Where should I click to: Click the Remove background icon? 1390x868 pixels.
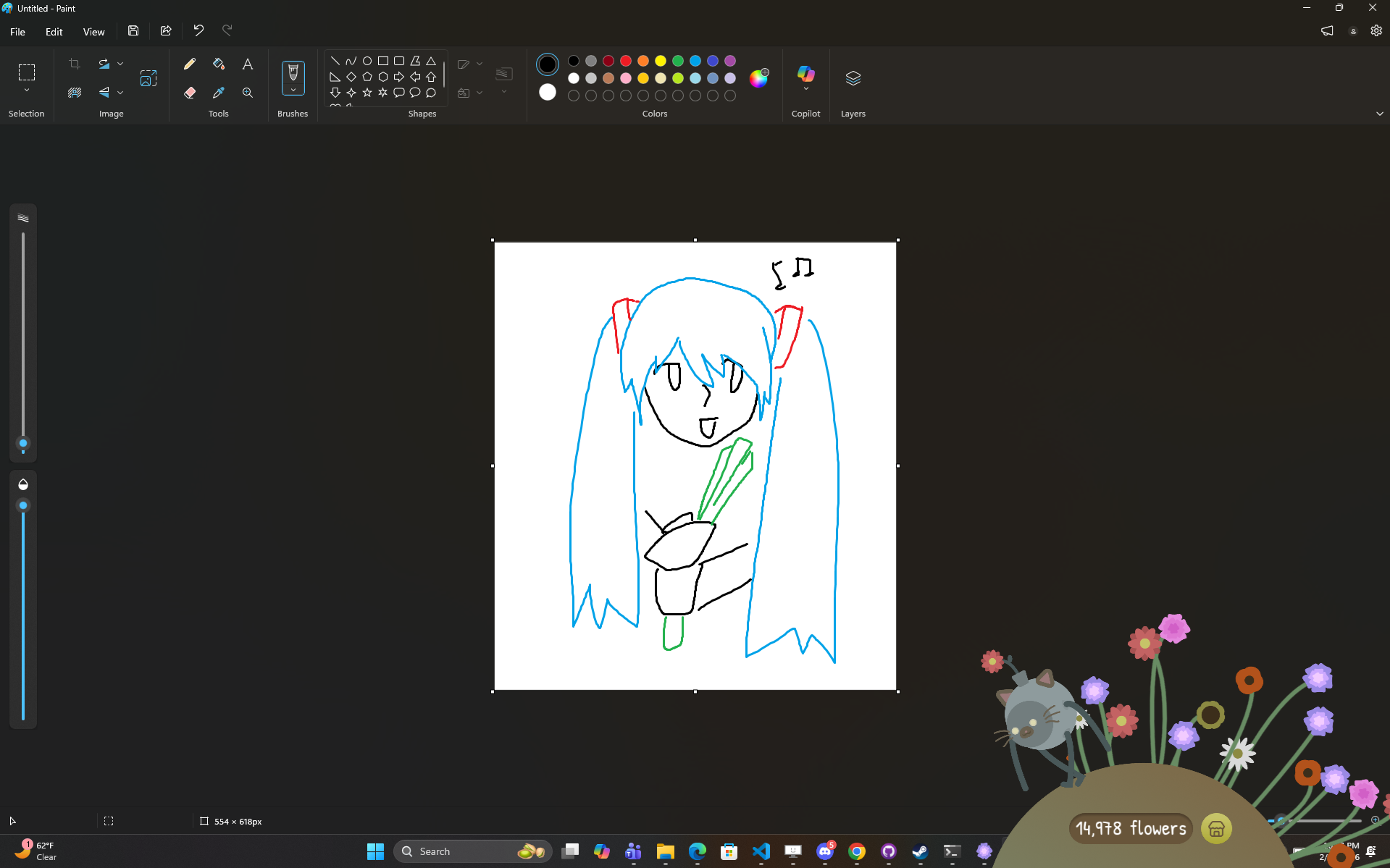[x=75, y=93]
